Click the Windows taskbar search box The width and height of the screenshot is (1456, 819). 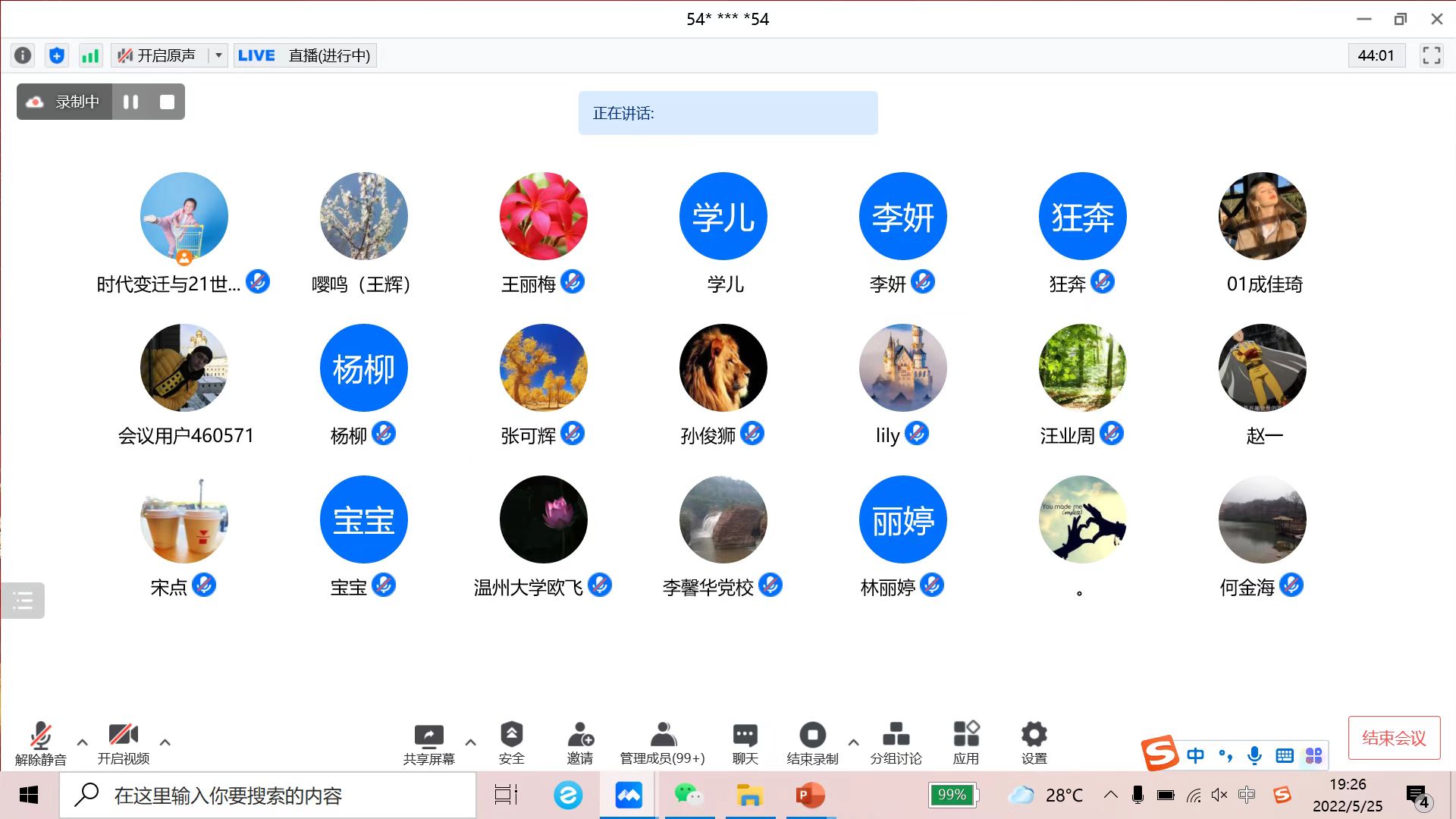click(x=265, y=795)
